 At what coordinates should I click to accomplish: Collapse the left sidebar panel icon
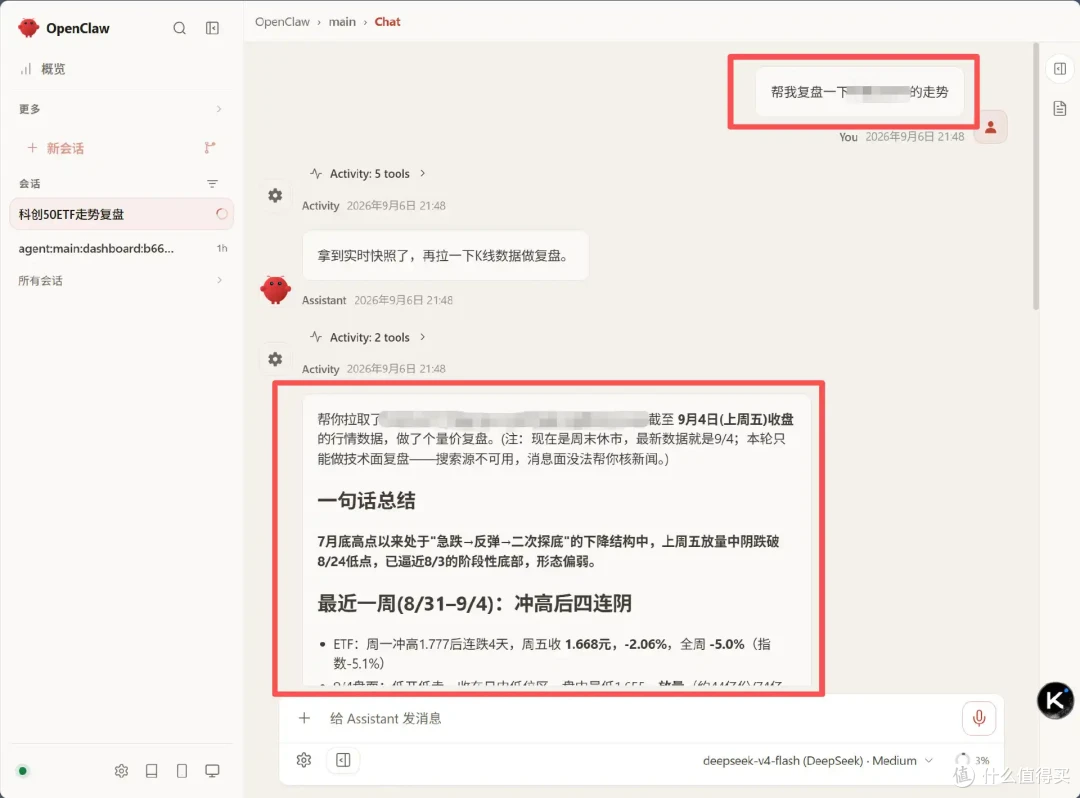212,28
